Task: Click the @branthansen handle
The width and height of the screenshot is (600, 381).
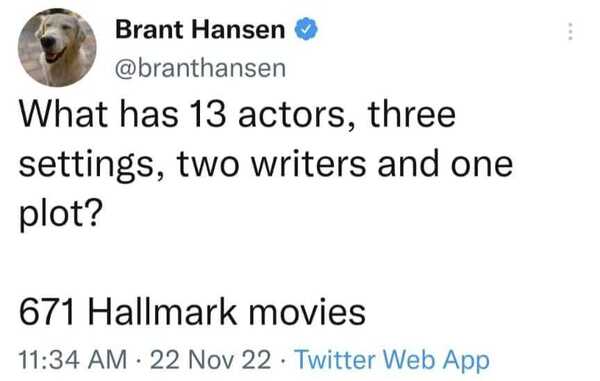Action: click(200, 68)
